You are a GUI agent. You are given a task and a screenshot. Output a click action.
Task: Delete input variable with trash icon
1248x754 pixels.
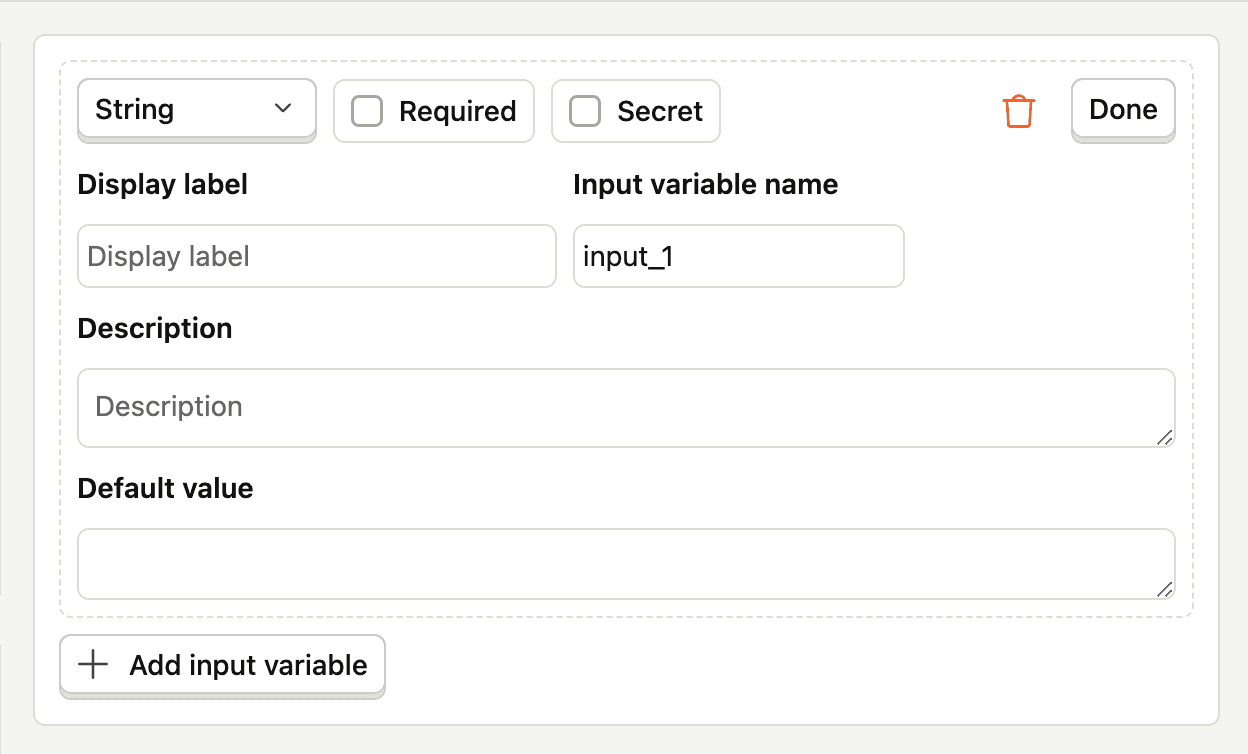tap(1018, 111)
